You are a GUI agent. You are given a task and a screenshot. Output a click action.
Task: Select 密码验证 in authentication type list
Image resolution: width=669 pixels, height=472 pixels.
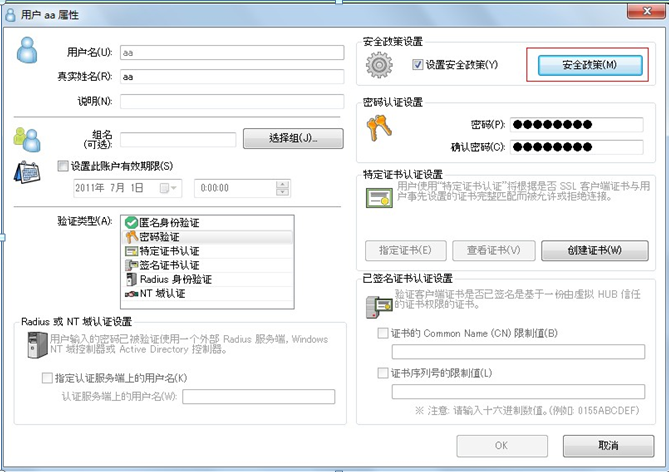(x=208, y=237)
